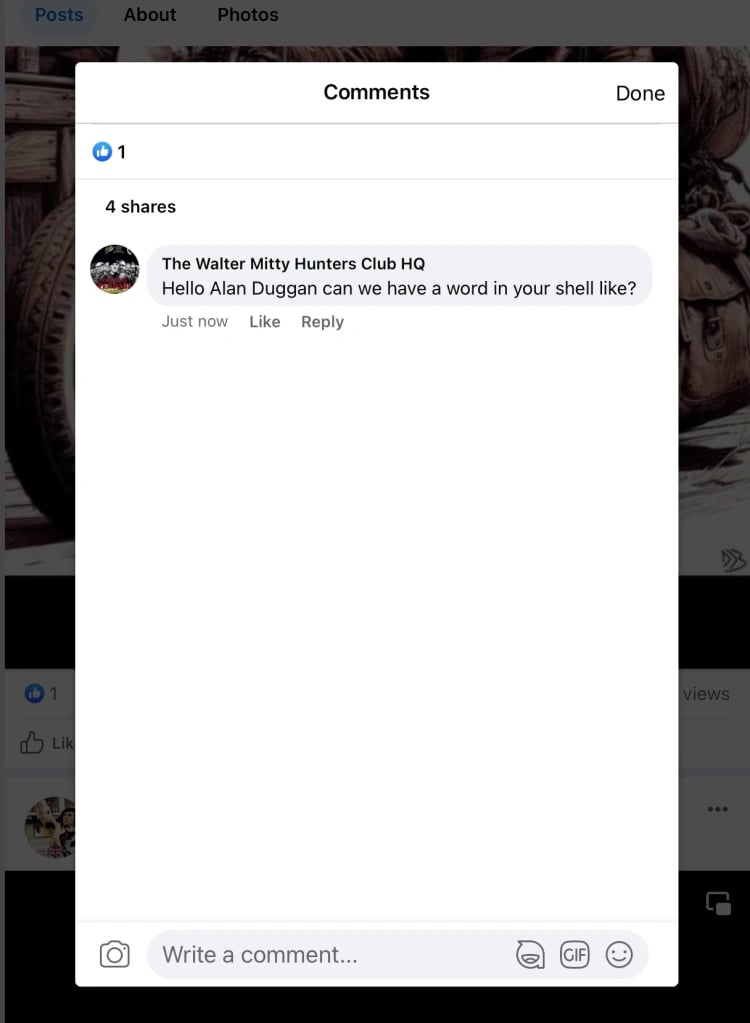Switch to the Posts tab

(x=59, y=14)
